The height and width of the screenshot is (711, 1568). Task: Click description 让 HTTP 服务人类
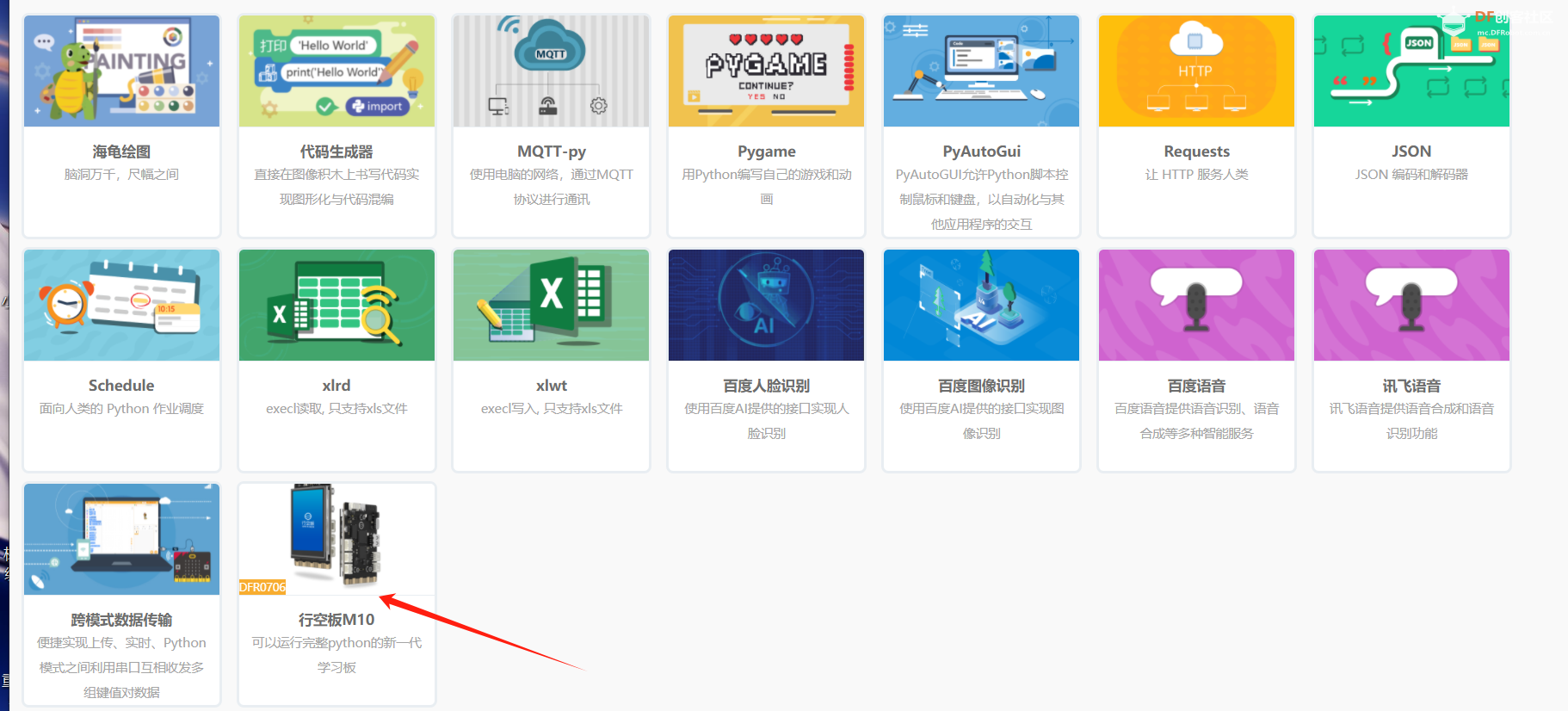coord(1196,175)
